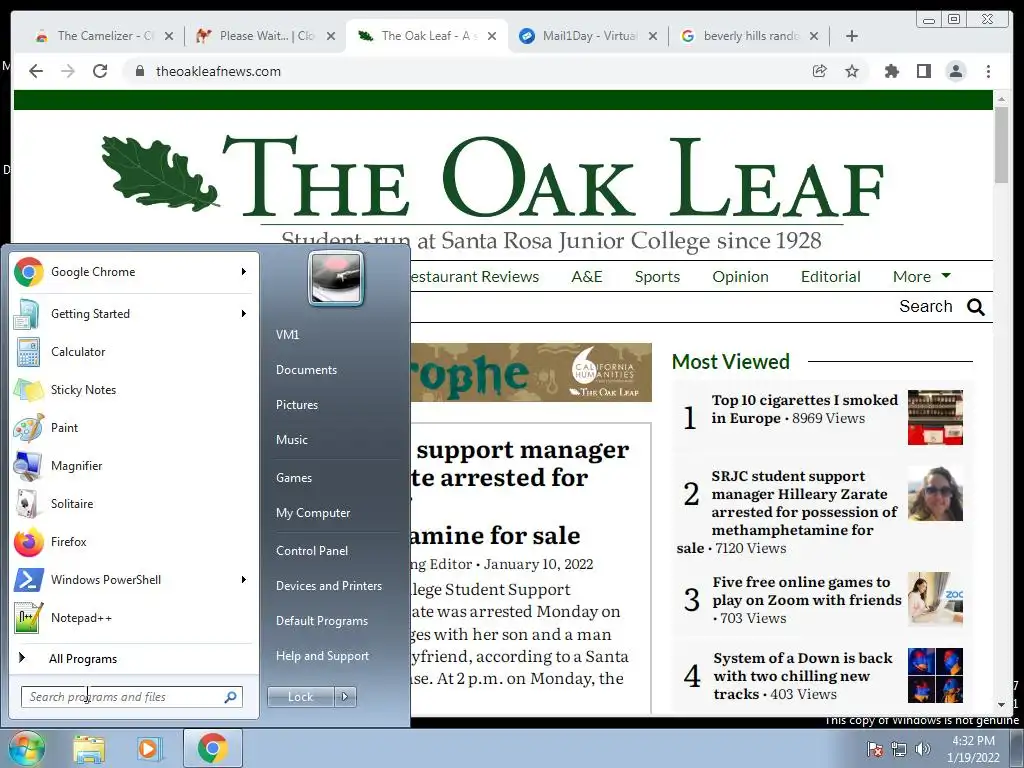The height and width of the screenshot is (768, 1024).
Task: Open the shutdown options arrow next to Lock
Action: 345,697
